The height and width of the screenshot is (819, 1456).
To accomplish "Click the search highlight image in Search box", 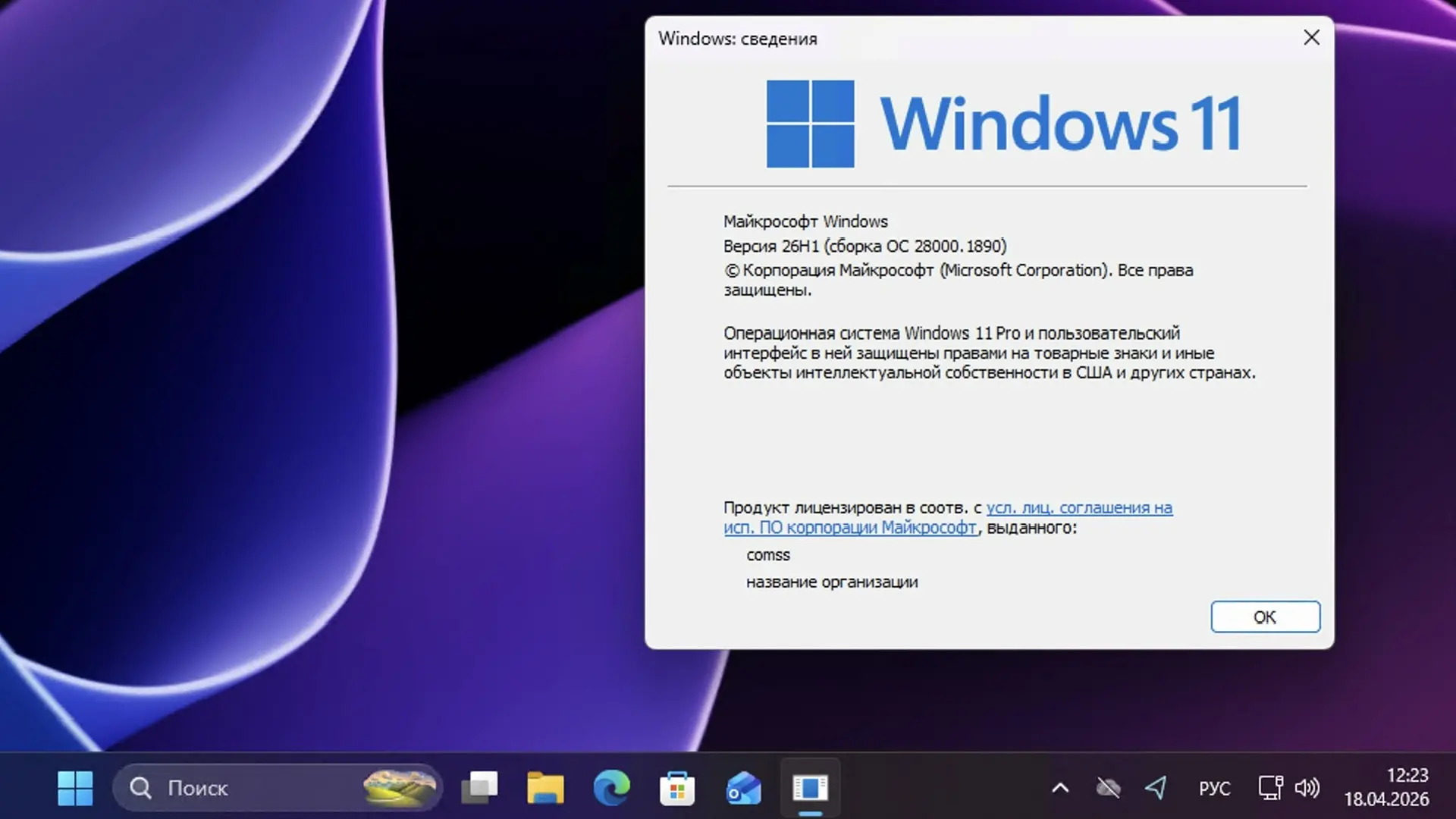I will pos(399,788).
